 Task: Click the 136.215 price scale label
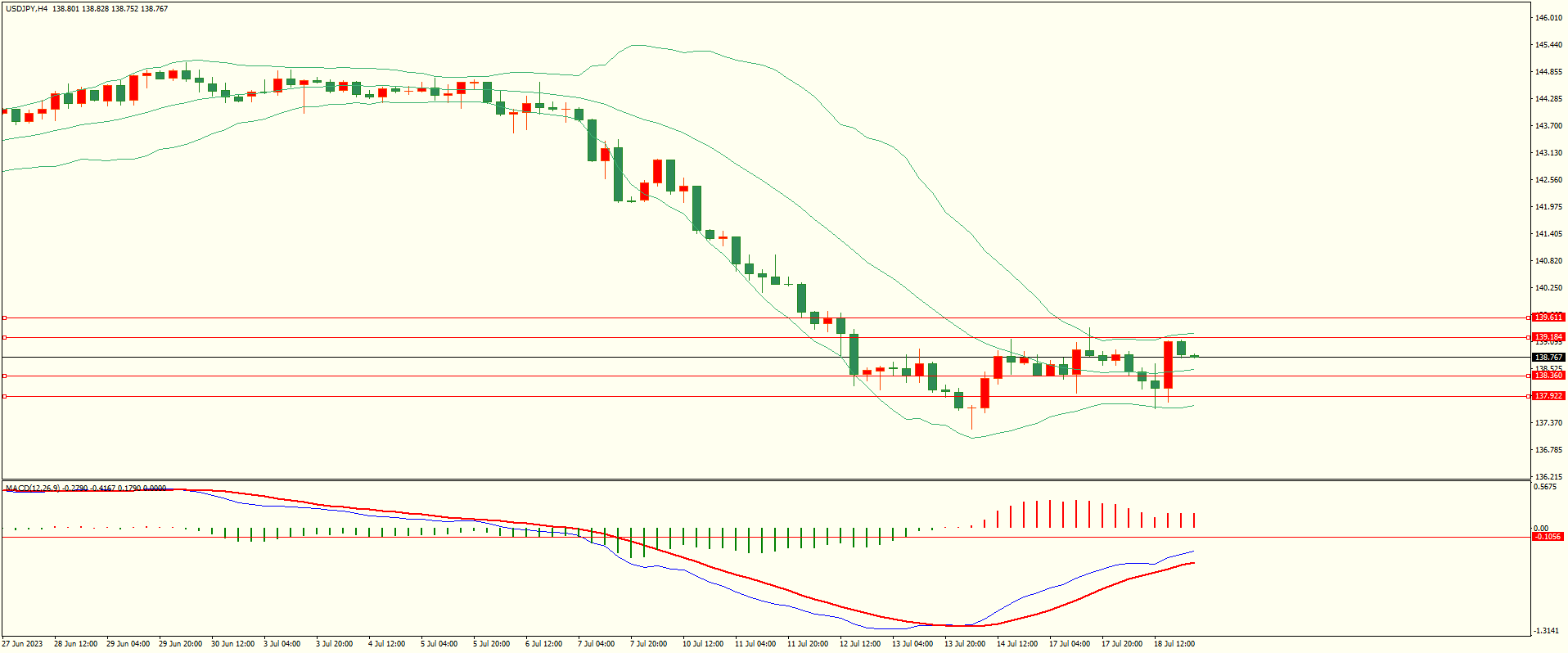[x=1549, y=477]
